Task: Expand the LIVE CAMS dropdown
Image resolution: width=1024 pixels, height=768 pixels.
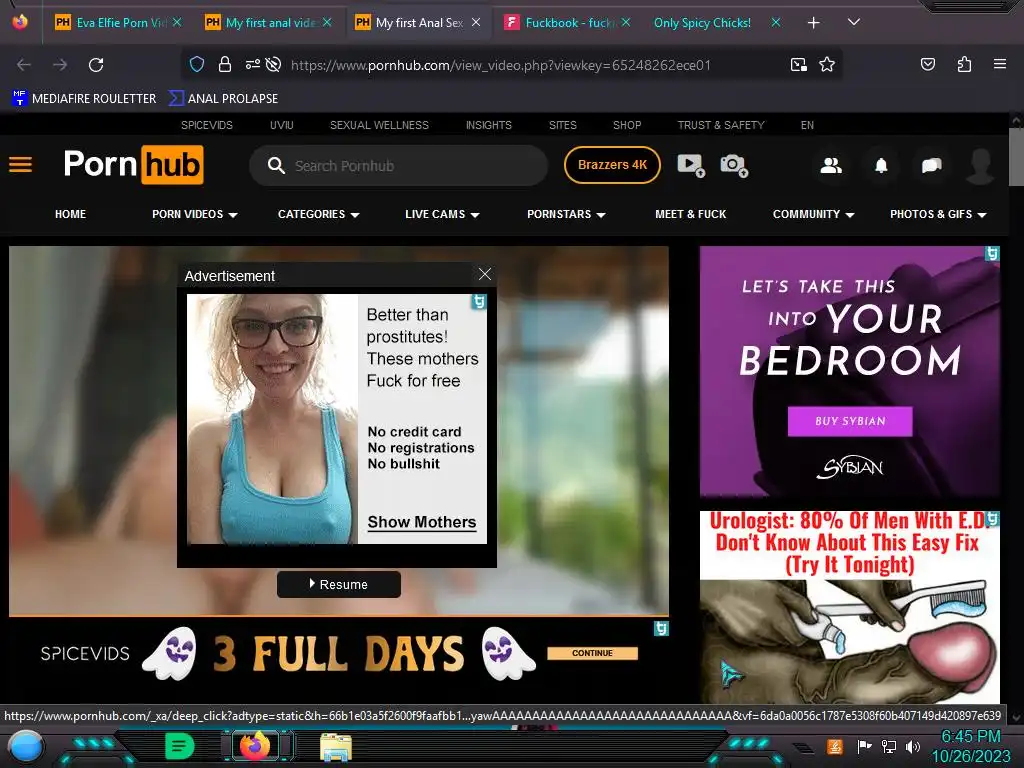Action: tap(442, 214)
